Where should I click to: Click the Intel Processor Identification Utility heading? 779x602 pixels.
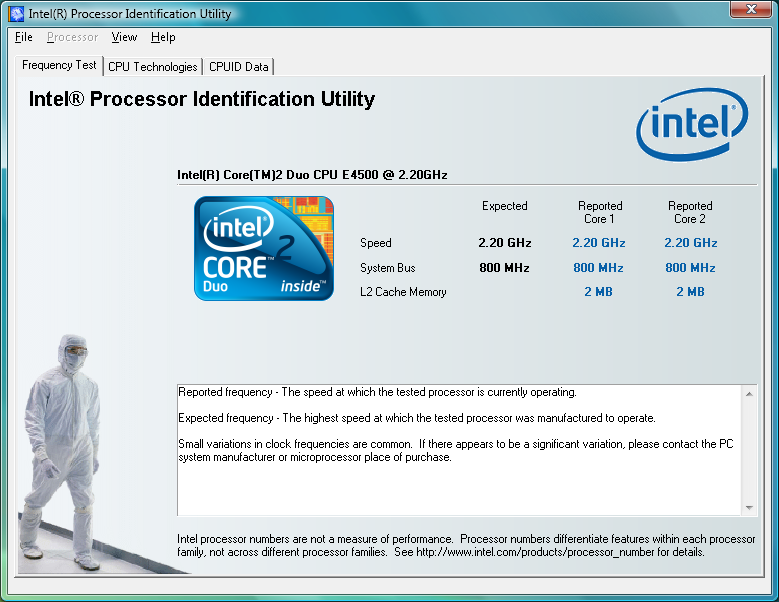(x=202, y=99)
